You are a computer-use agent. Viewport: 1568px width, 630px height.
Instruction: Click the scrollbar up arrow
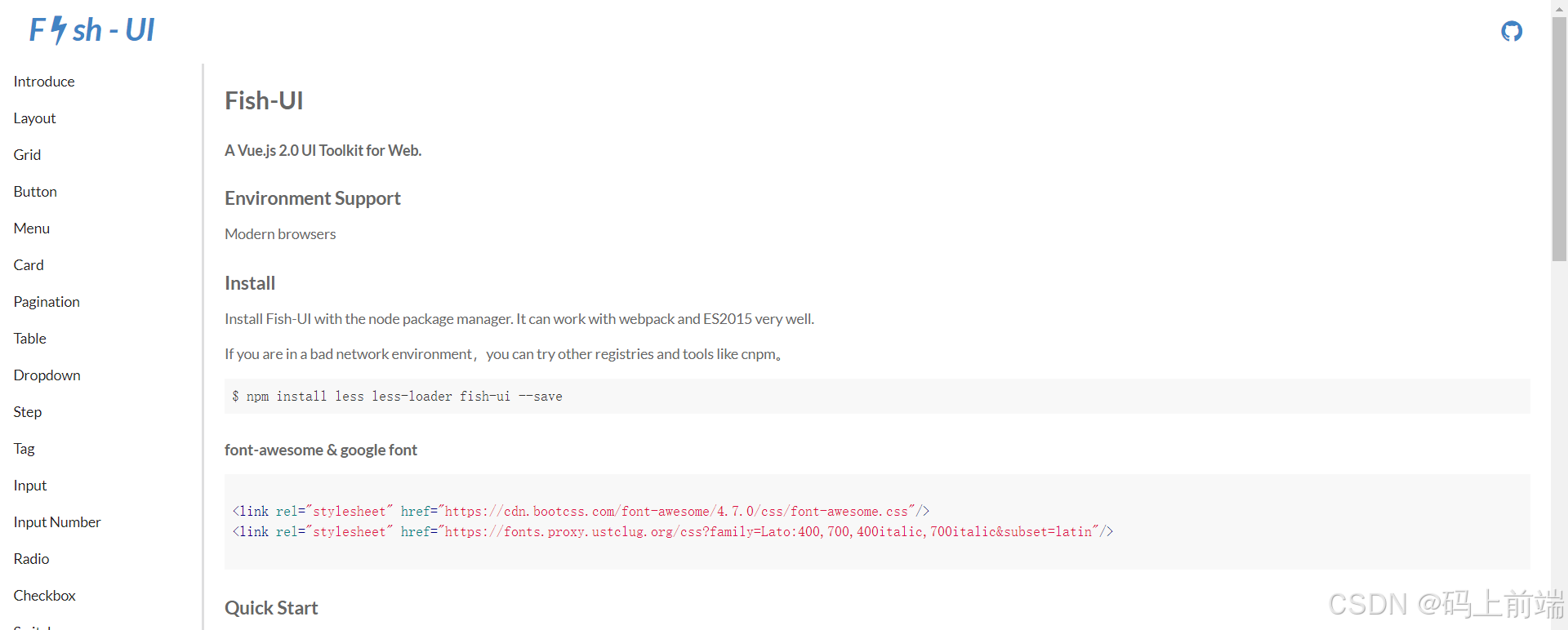[x=1559, y=7]
